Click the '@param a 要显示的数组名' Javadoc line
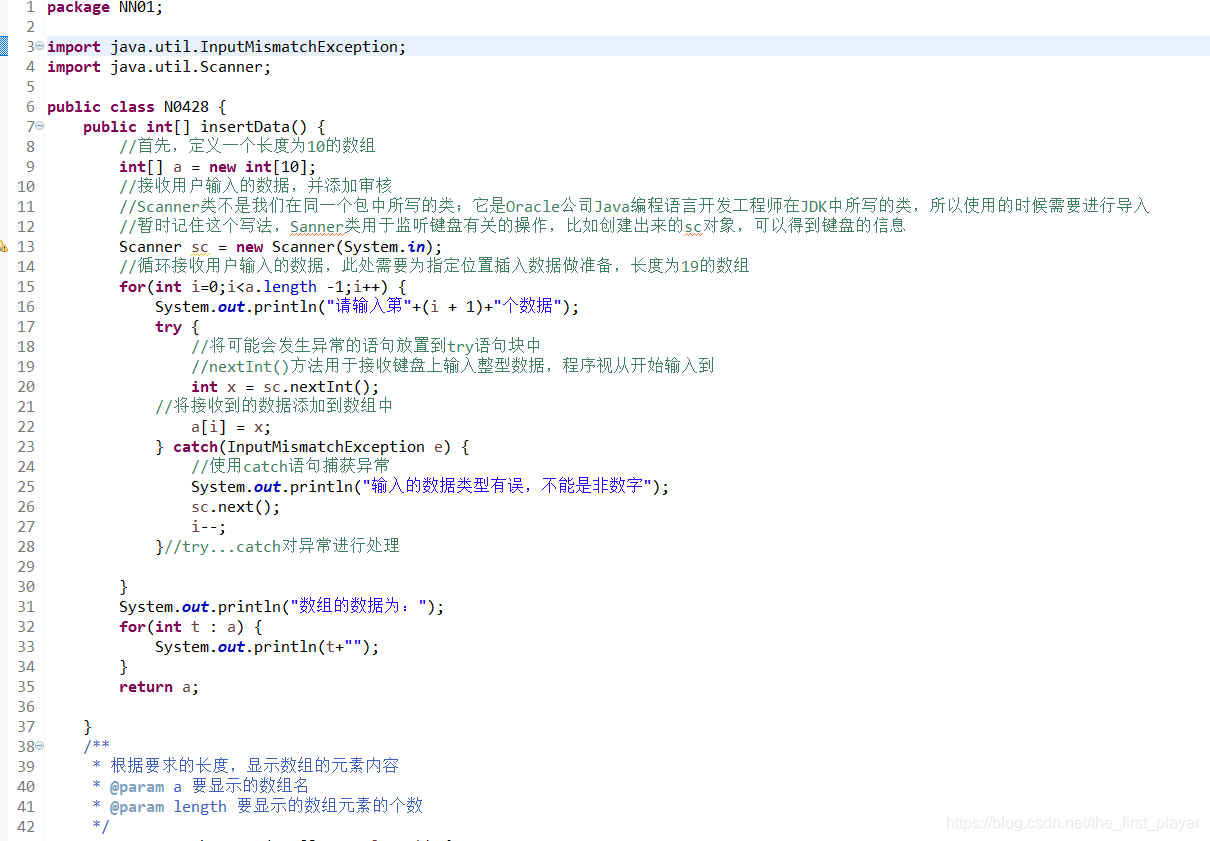The image size is (1210, 841). [209, 786]
